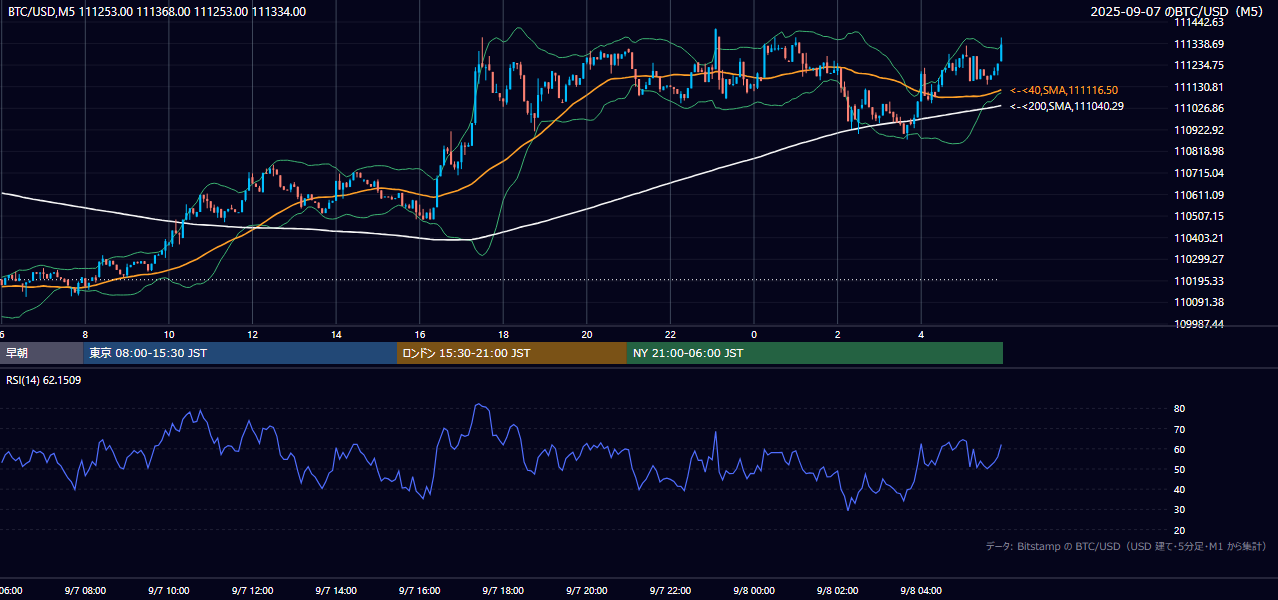Viewport: 1278px width, 600px height.
Task: Click price axis value 110299.27
Action: click(x=1199, y=259)
